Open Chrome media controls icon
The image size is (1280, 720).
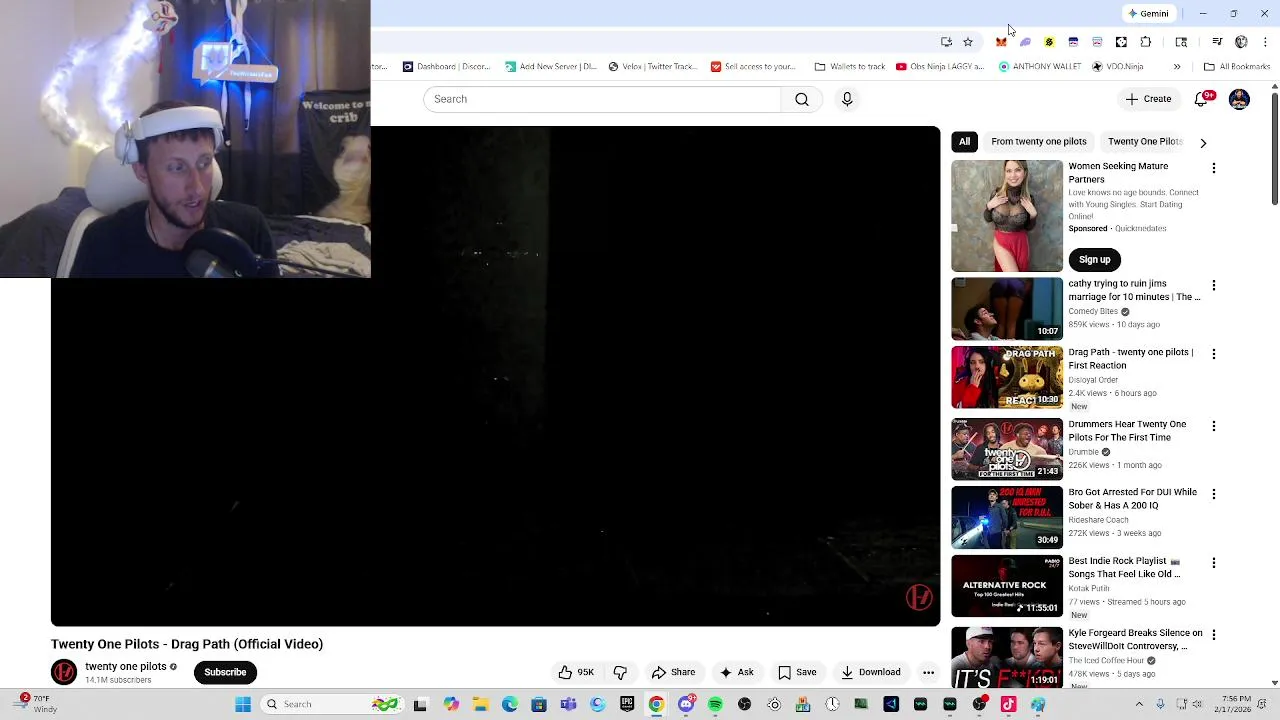point(1217,42)
